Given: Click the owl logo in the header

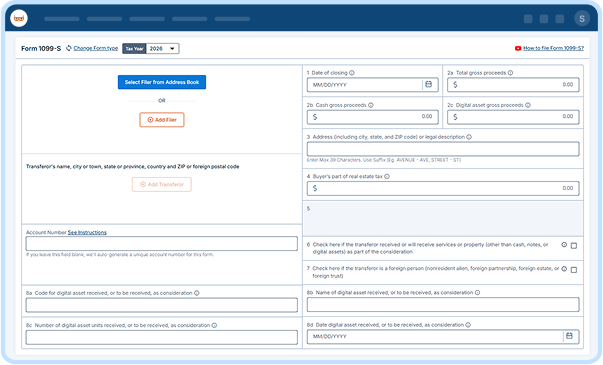Looking at the screenshot, I should click(x=19, y=18).
